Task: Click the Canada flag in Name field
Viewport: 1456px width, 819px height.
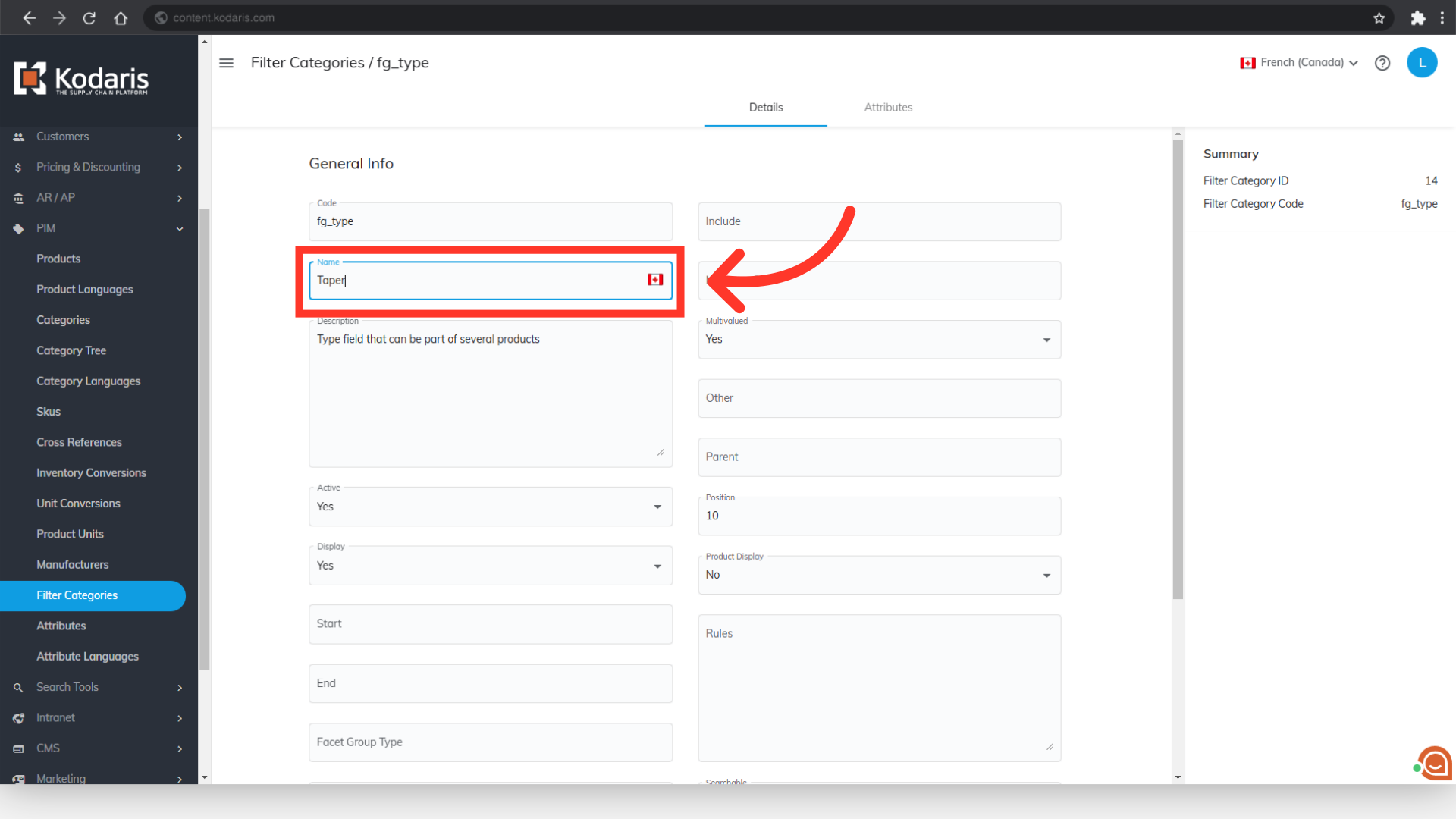Action: pos(655,280)
